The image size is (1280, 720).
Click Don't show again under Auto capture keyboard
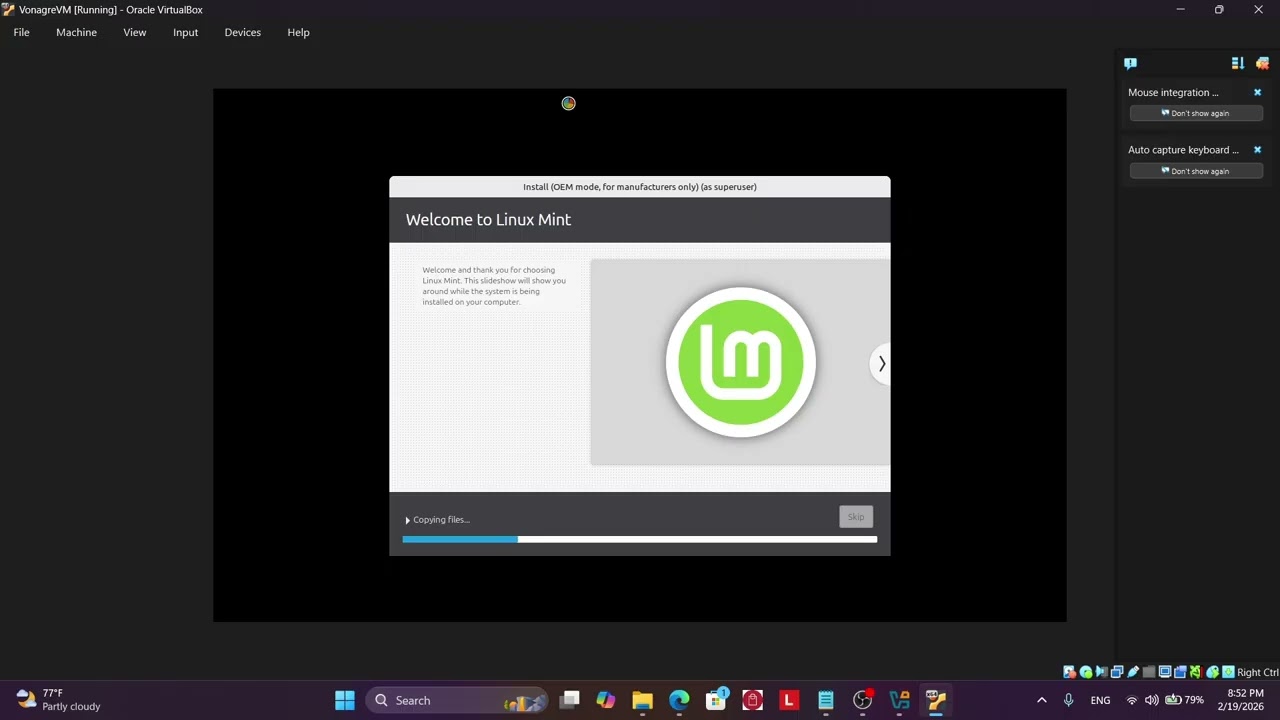click(1196, 171)
